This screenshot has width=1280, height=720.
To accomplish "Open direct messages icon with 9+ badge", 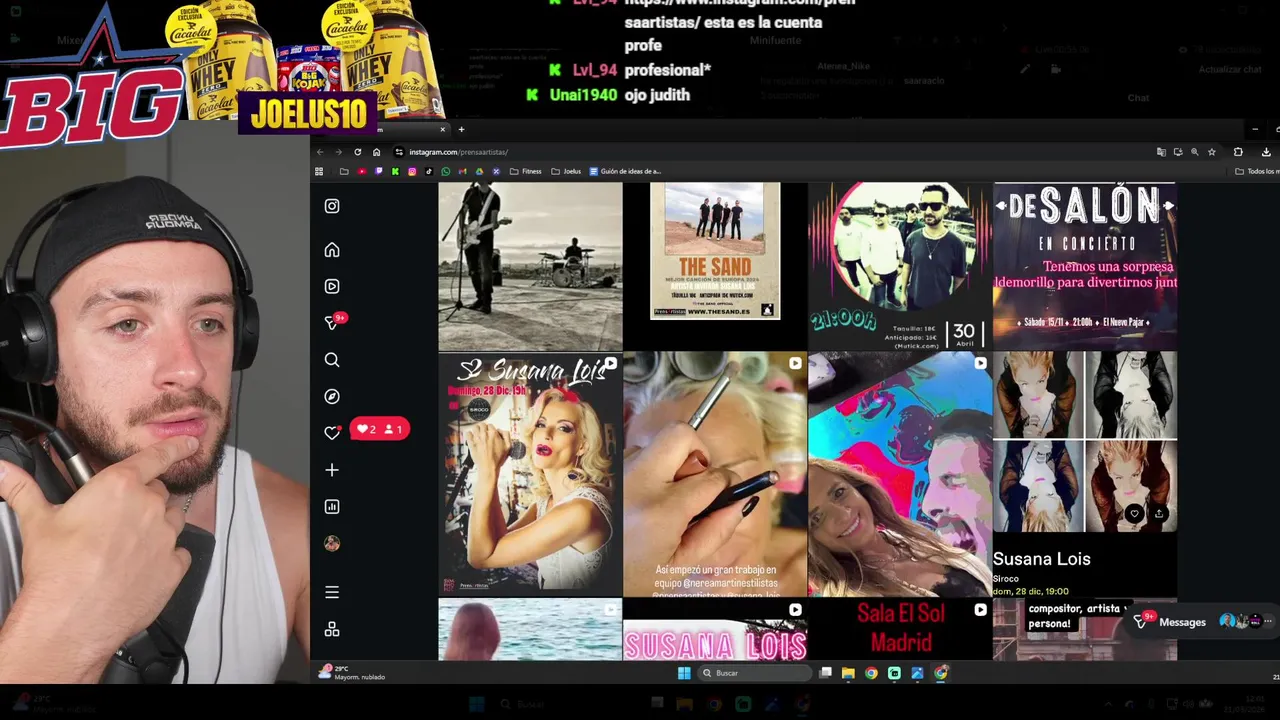I will [x=333, y=322].
